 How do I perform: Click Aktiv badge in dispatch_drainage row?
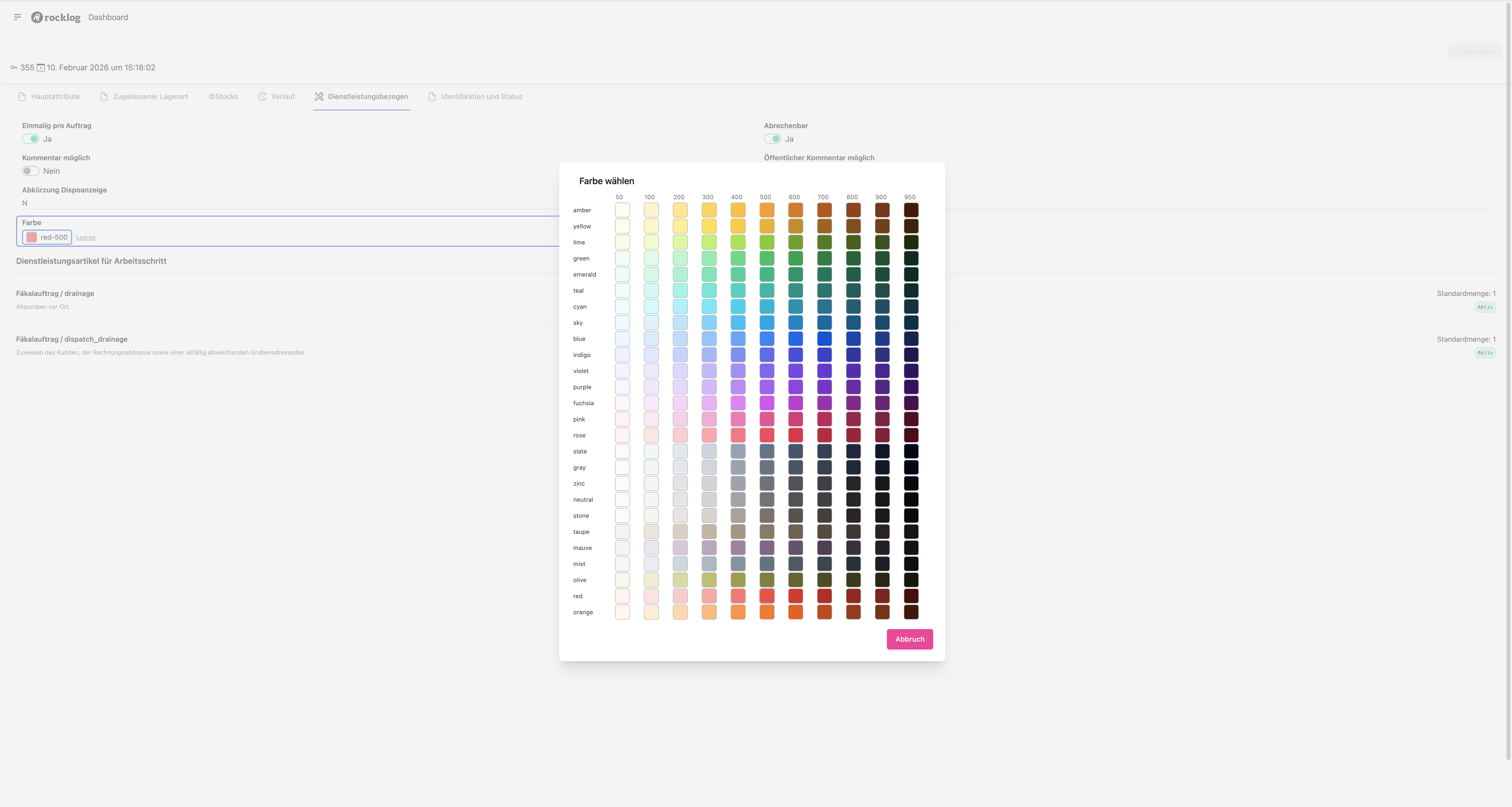tap(1485, 353)
